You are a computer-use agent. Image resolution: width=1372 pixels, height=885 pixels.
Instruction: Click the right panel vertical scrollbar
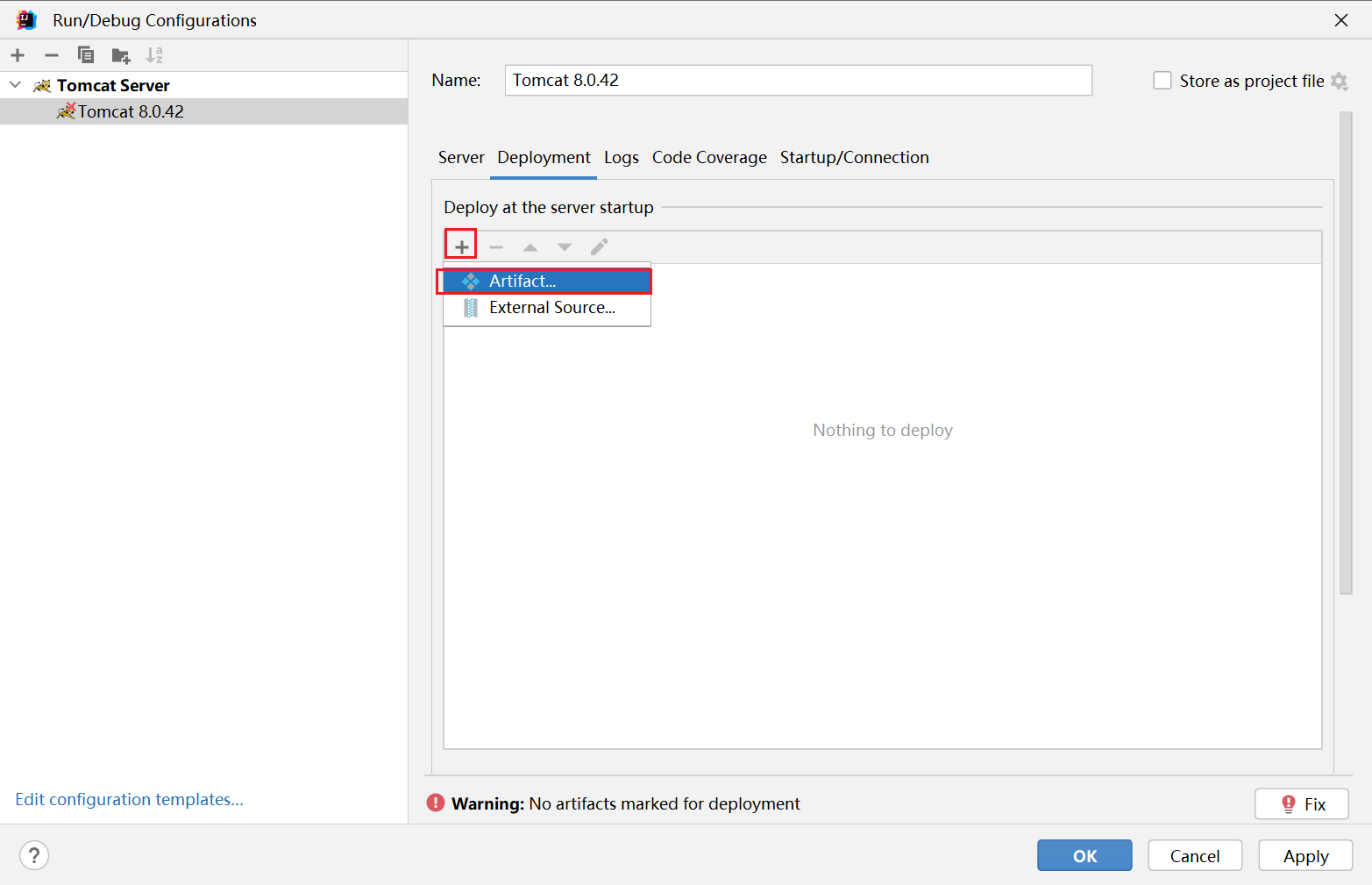pos(1346,353)
